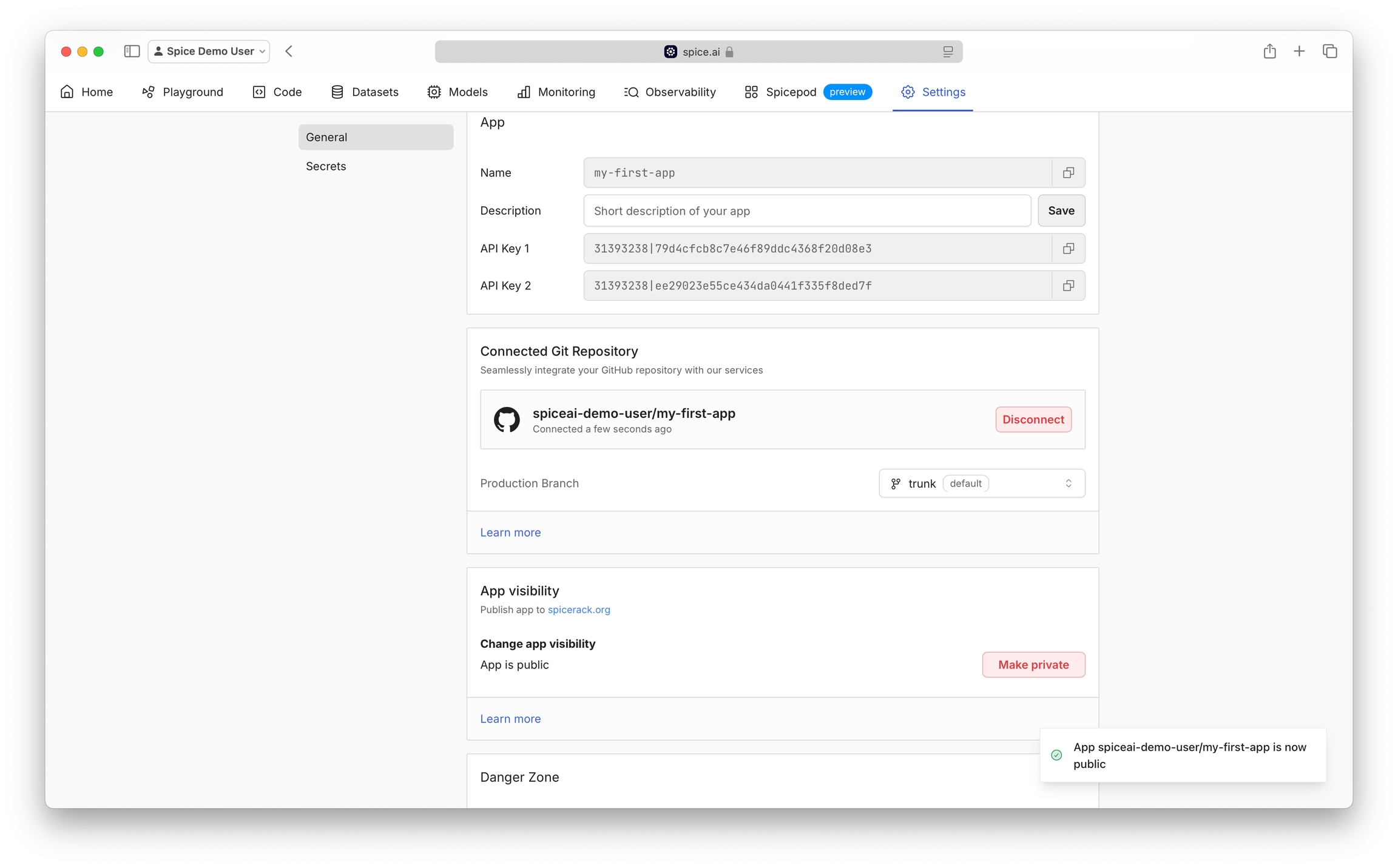The width and height of the screenshot is (1398, 868).
Task: Open the spicerack.org link
Action: [x=578, y=610]
